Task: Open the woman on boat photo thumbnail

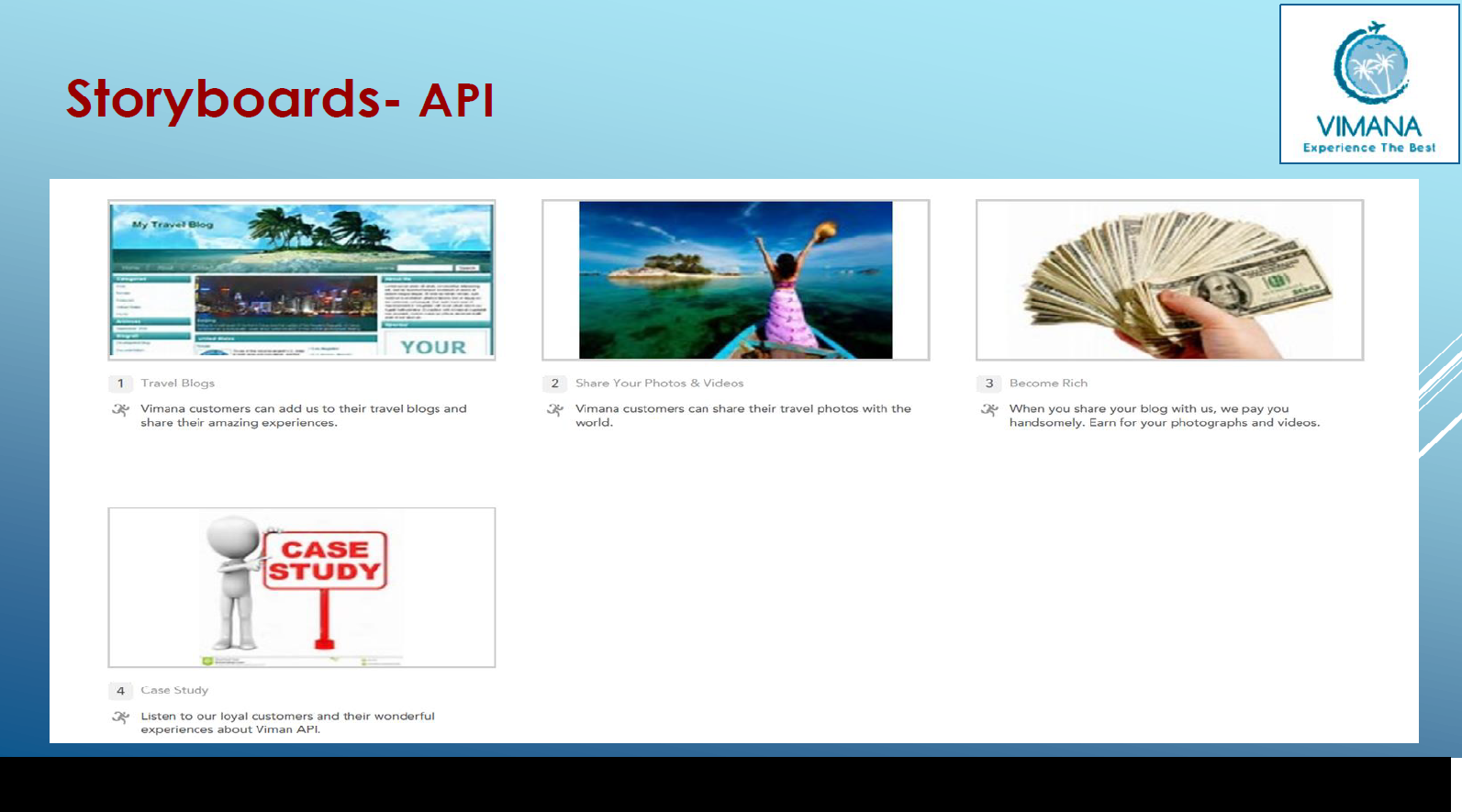Action: tap(735, 280)
